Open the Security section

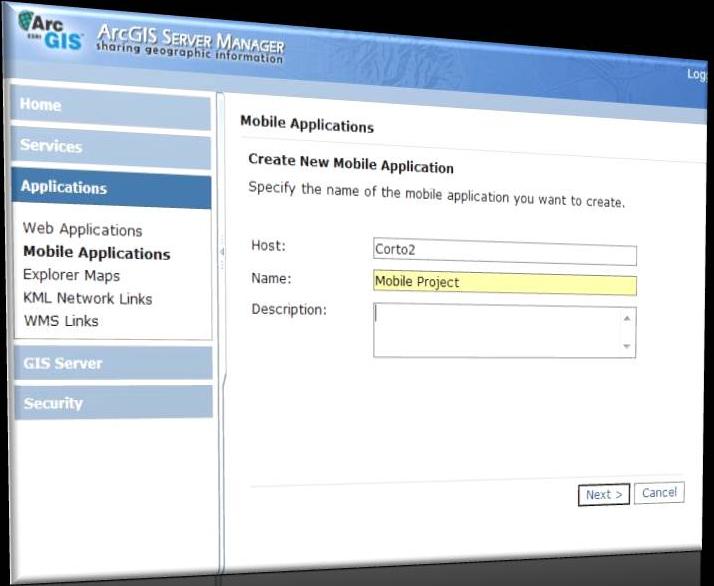(114, 403)
